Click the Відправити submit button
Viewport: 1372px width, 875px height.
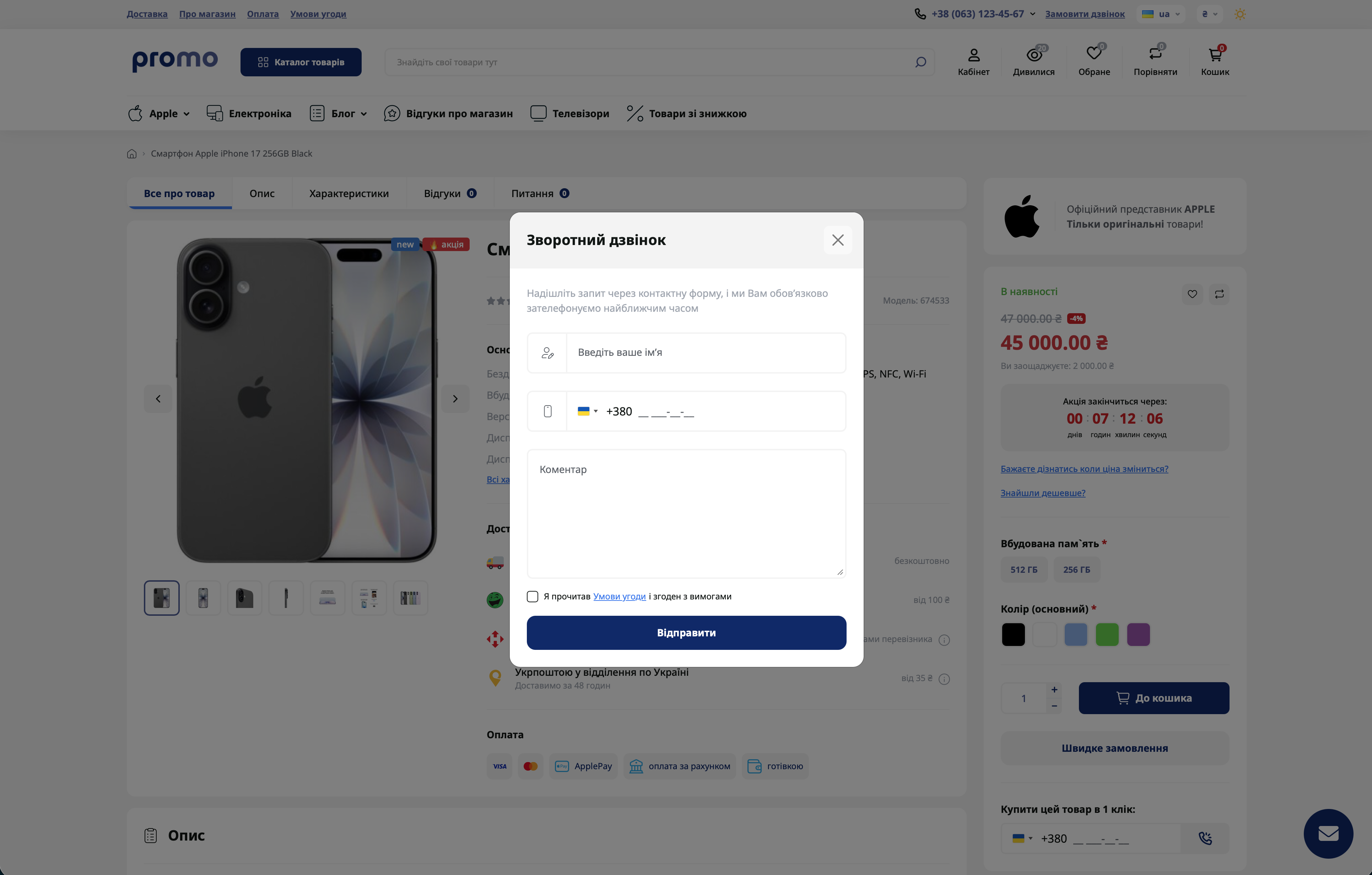tap(686, 632)
